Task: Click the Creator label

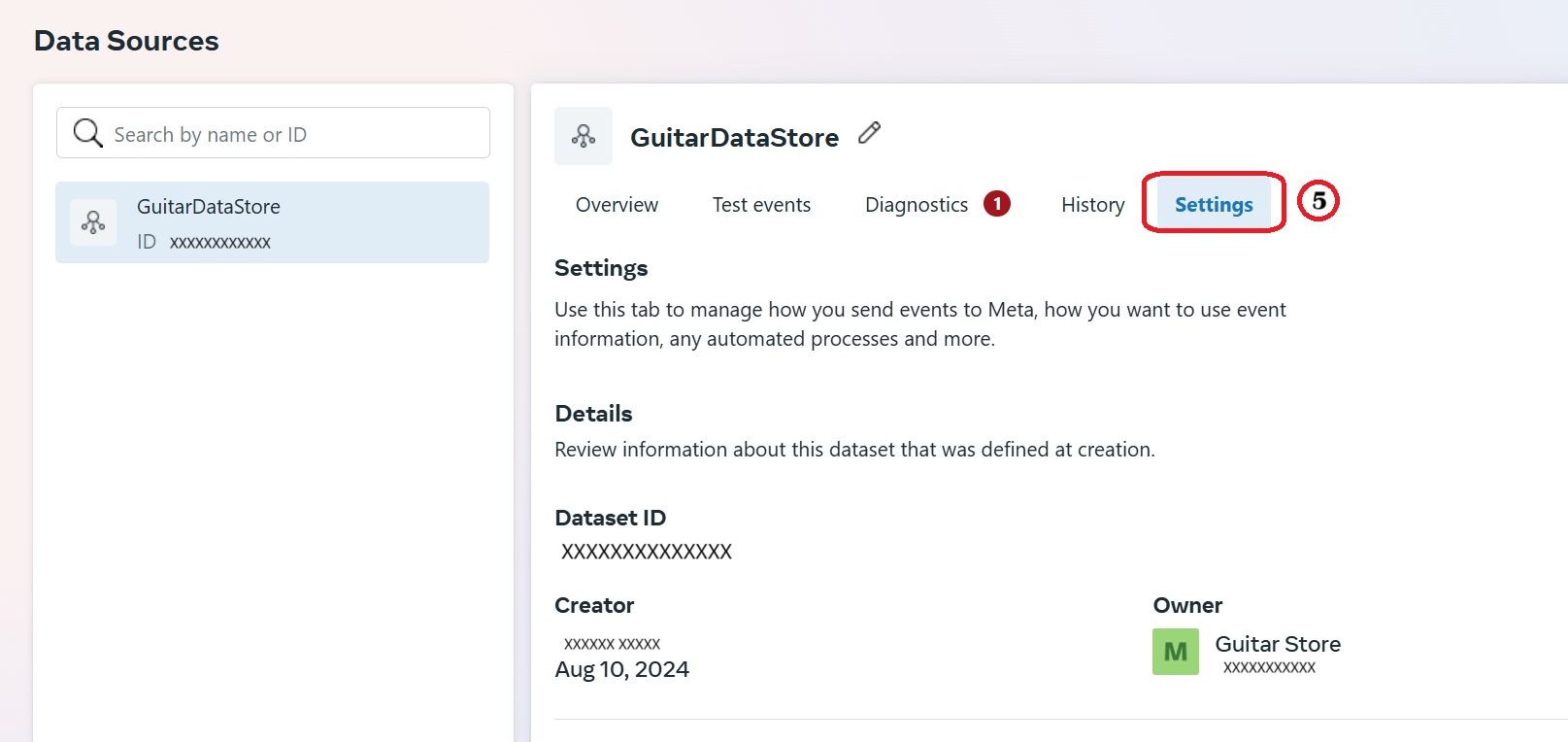Action: [594, 605]
